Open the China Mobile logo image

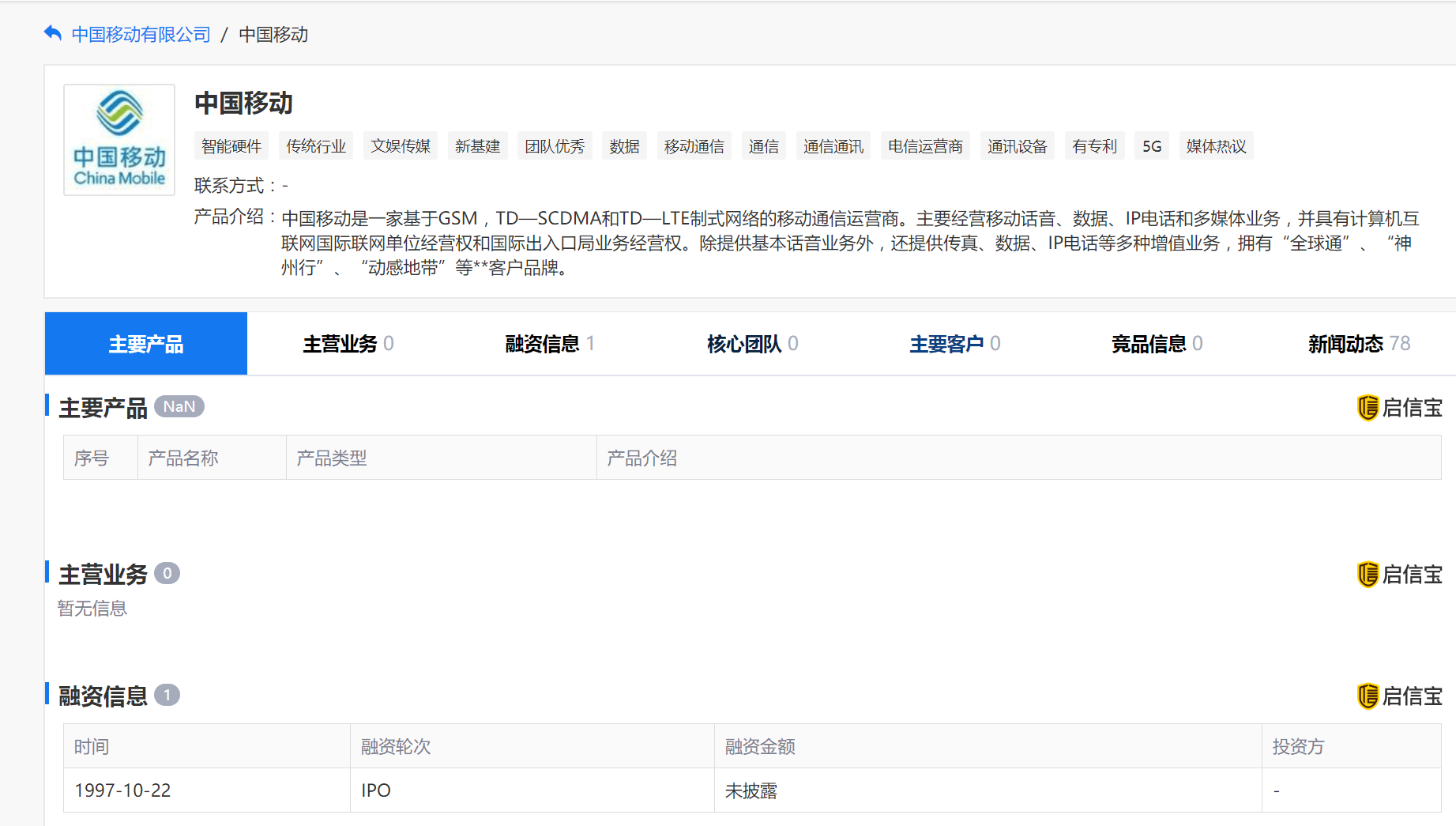coord(119,140)
